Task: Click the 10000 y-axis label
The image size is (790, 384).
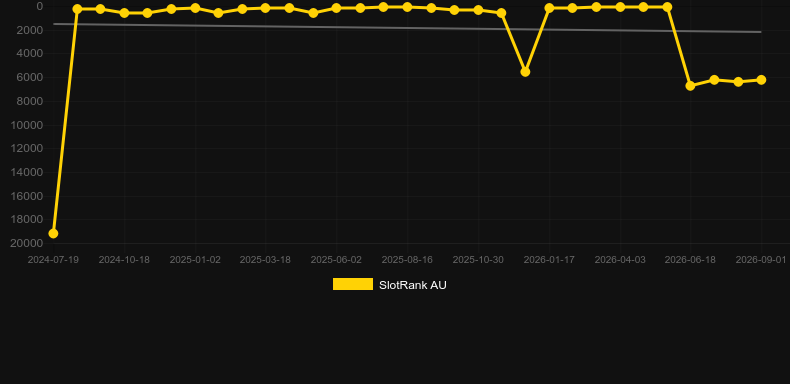Action: (x=27, y=125)
